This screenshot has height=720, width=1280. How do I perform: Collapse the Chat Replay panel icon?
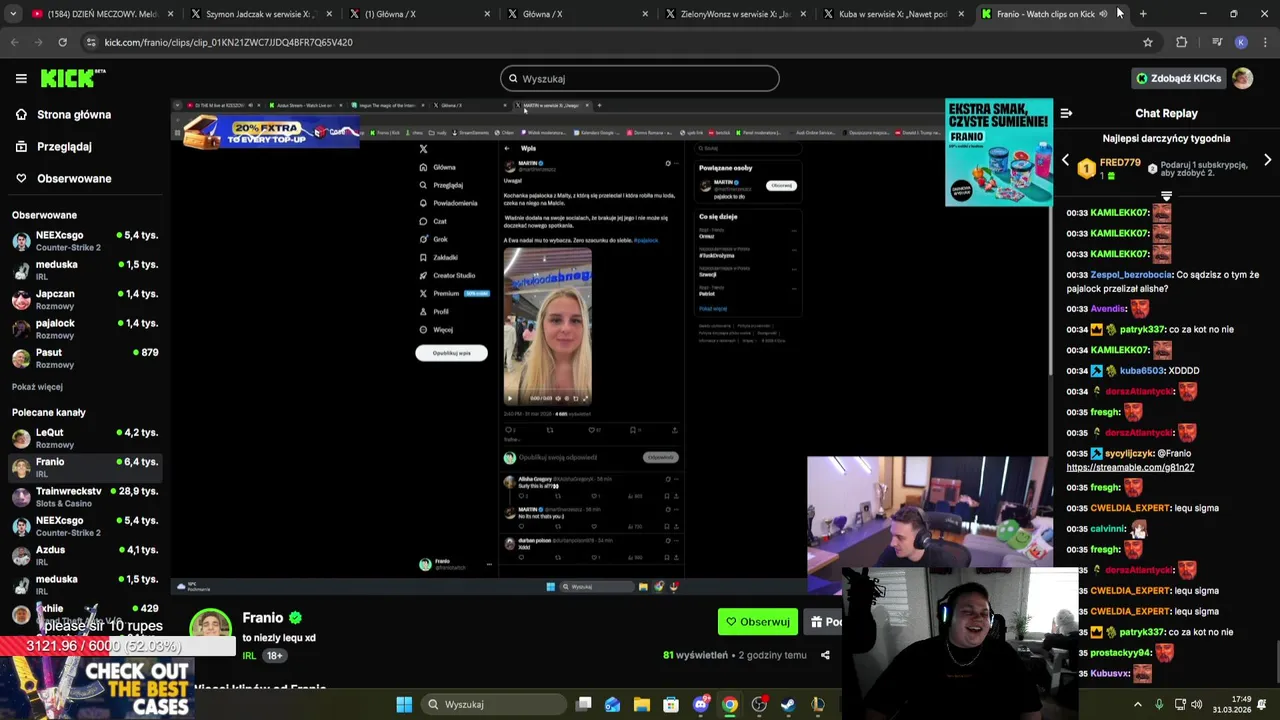tap(1066, 113)
